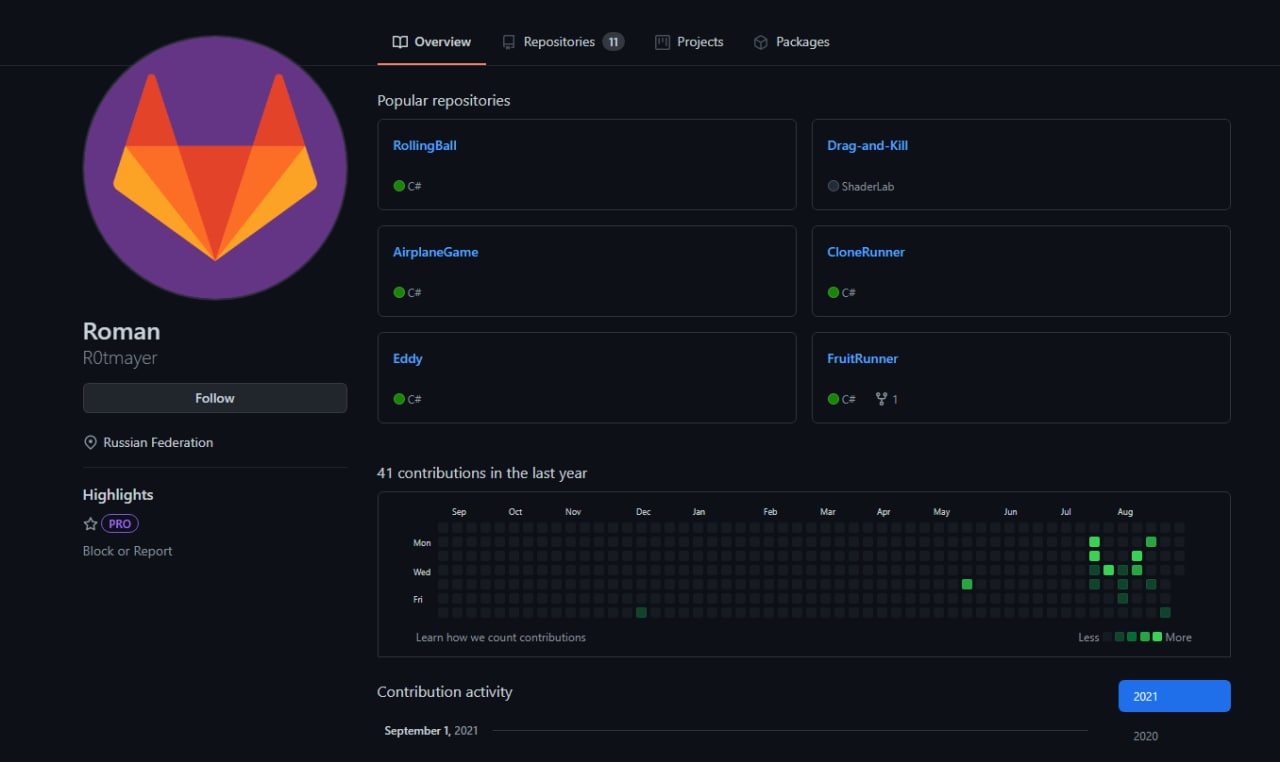This screenshot has height=762, width=1280.
Task: Click the Russian Federation location text
Action: coord(158,442)
